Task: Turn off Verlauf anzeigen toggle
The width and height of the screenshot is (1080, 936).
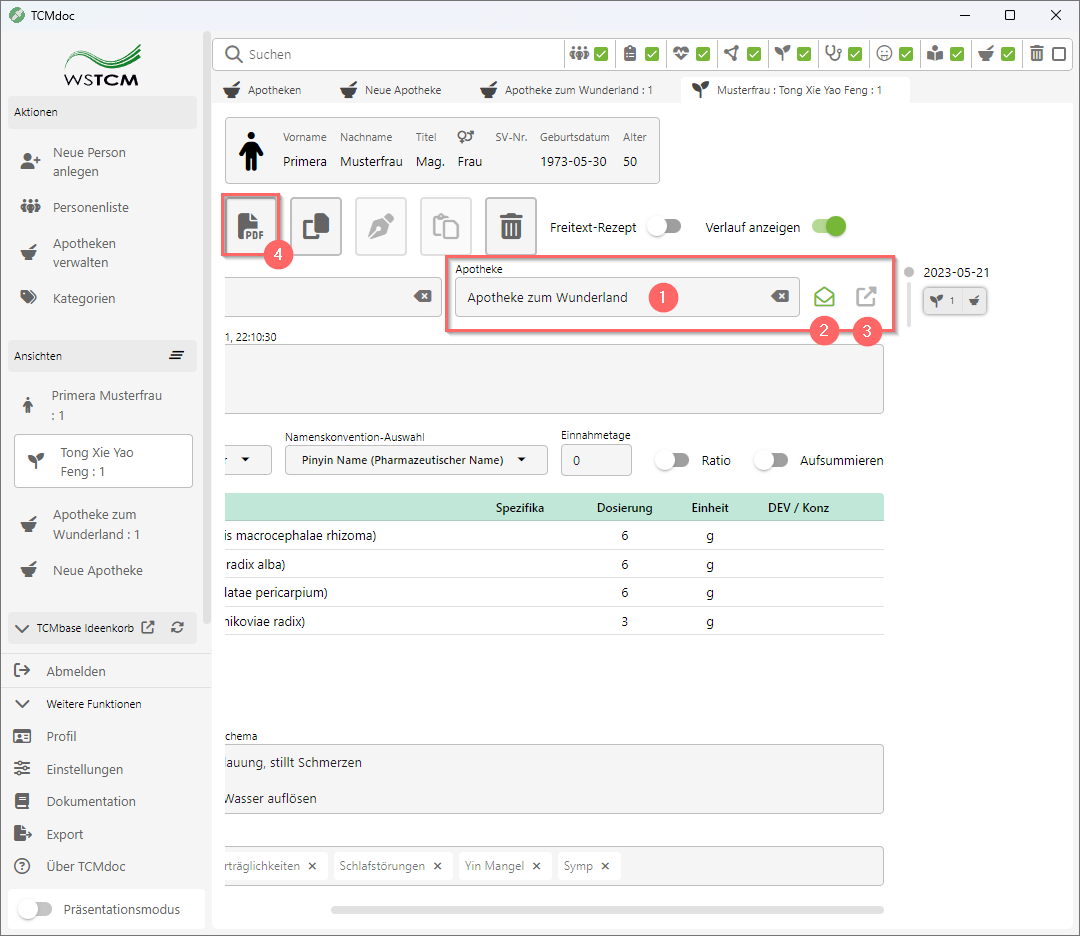Action: pyautogui.click(x=829, y=227)
